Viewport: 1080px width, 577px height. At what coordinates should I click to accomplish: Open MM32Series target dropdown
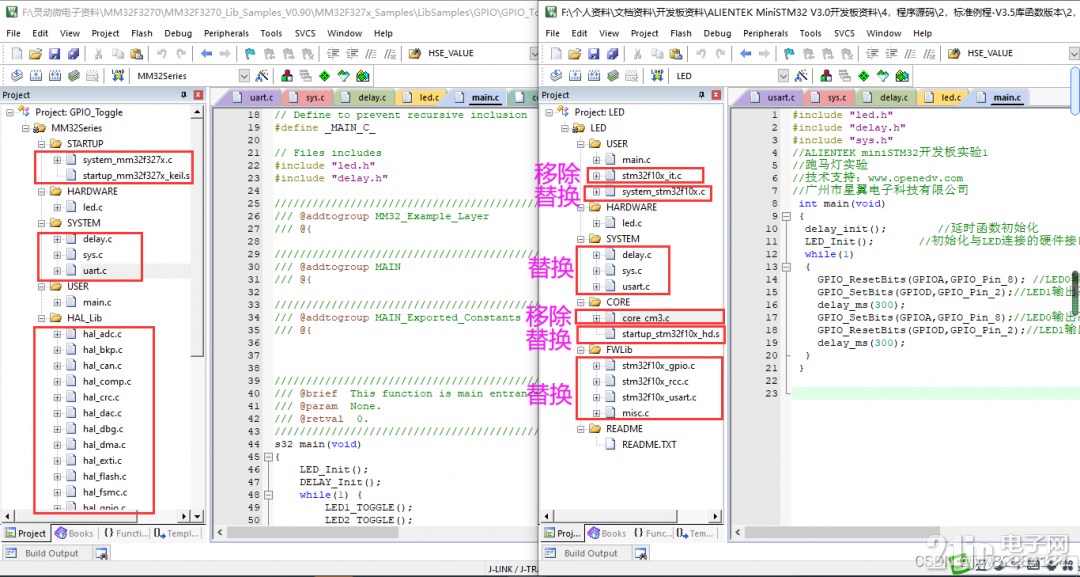point(245,76)
